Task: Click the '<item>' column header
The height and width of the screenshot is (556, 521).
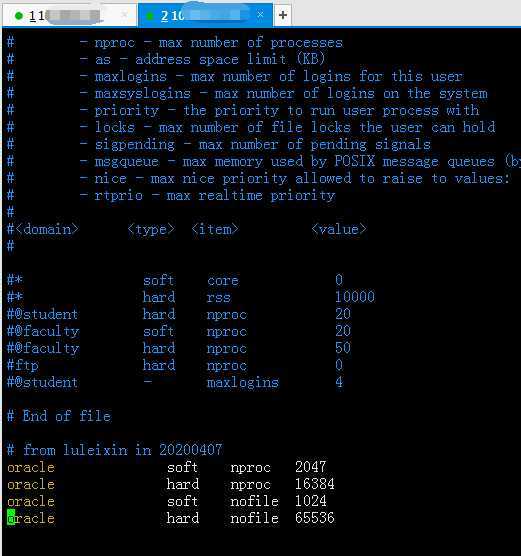Action: coord(215,229)
